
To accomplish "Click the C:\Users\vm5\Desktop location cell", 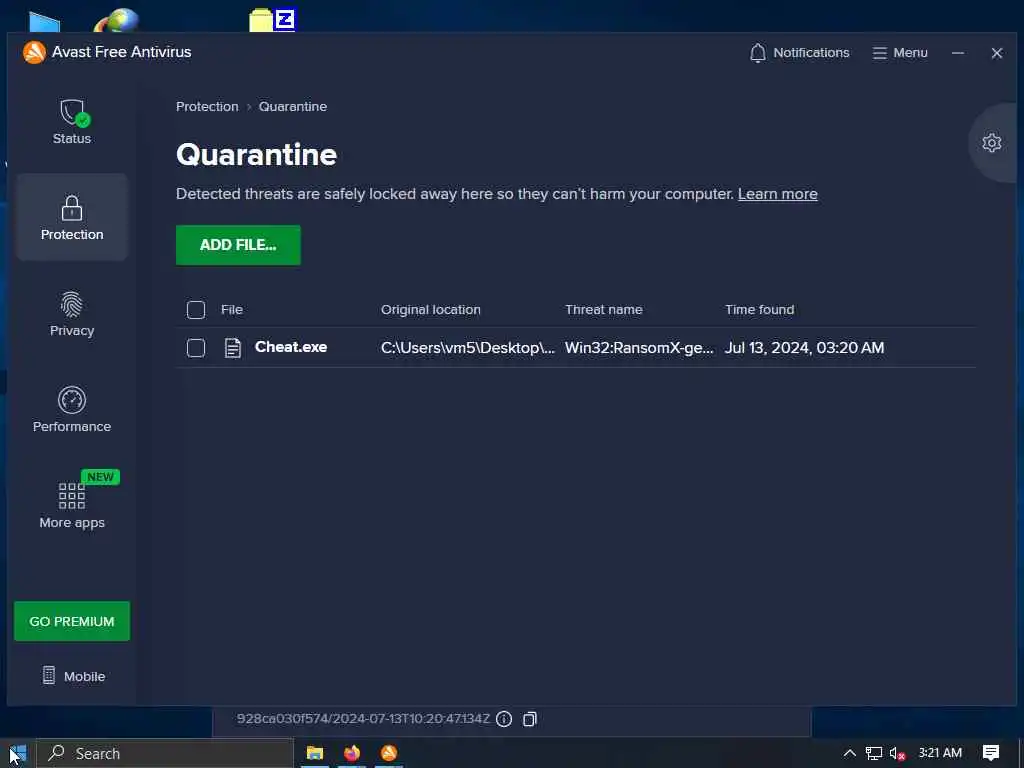I will pos(468,347).
